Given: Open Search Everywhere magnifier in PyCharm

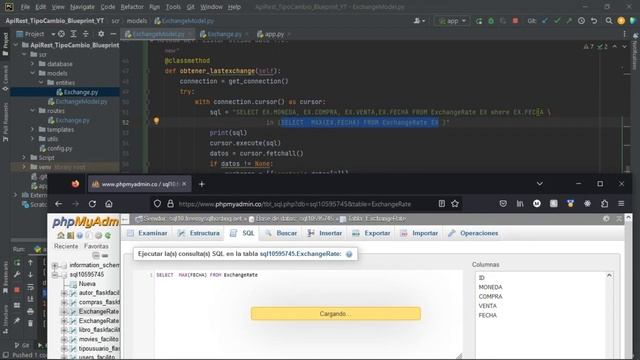Looking at the screenshot, I should point(609,21).
